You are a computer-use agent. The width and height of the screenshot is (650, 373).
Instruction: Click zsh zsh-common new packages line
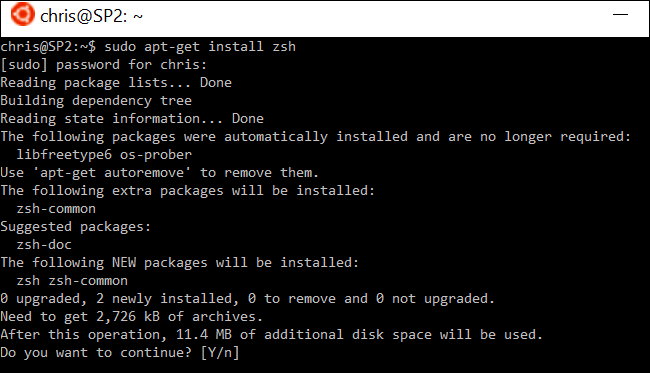pos(72,281)
